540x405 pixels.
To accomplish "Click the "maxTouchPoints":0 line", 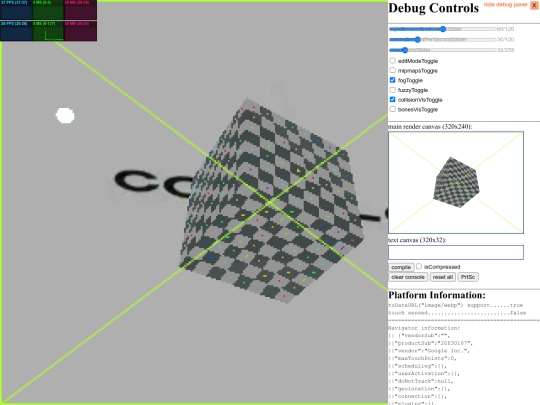I will coord(423,359).
